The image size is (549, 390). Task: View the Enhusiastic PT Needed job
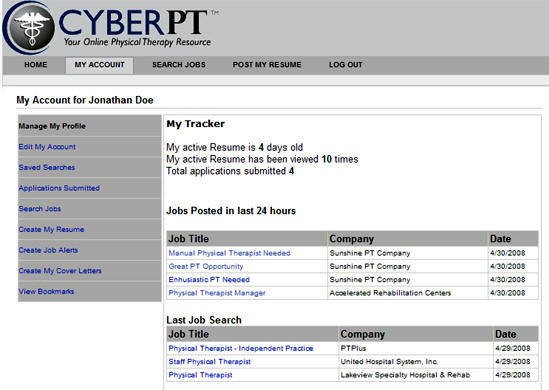pos(209,280)
